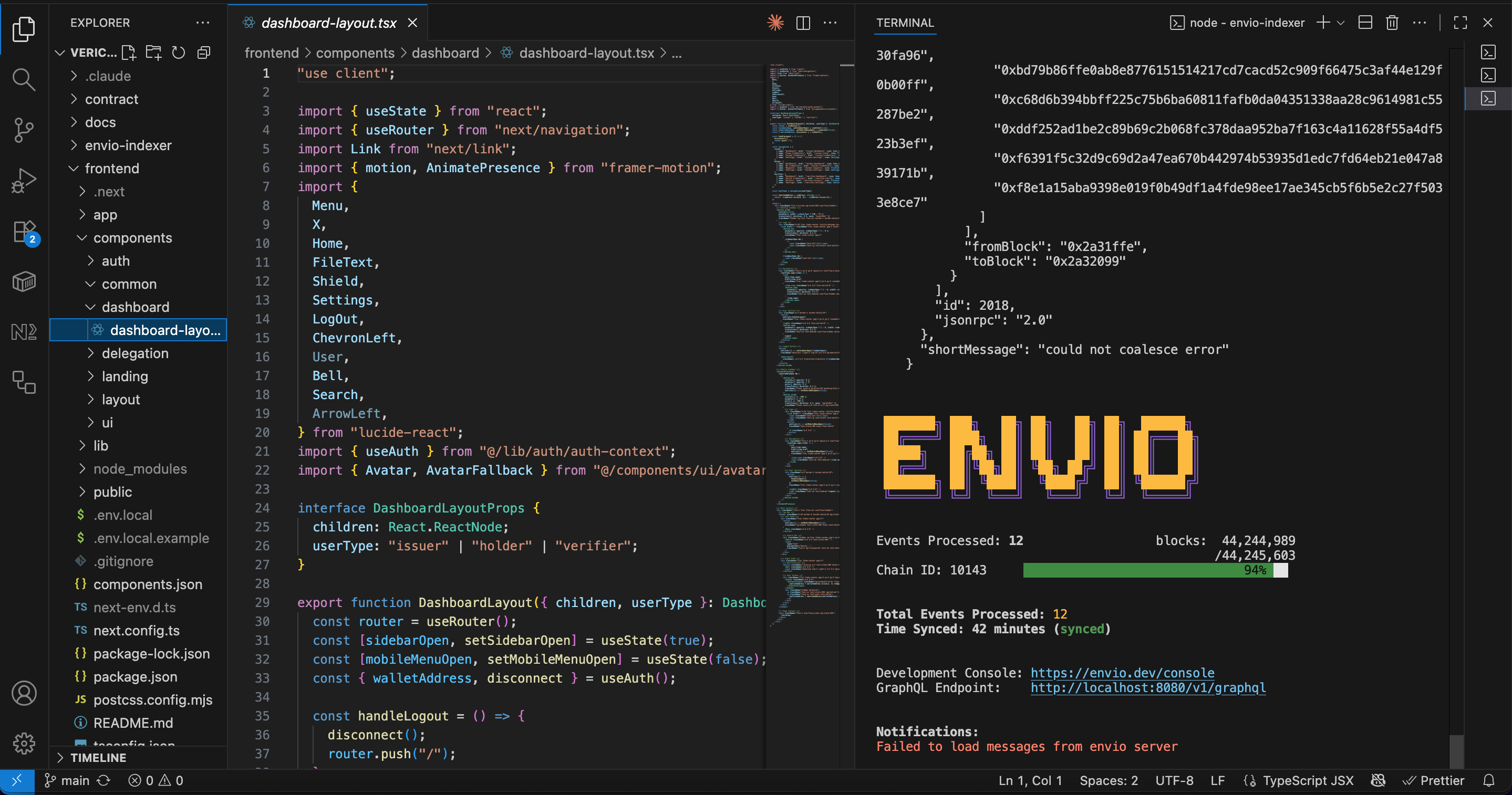
Task: Expand the delegation folder
Action: [x=135, y=353]
